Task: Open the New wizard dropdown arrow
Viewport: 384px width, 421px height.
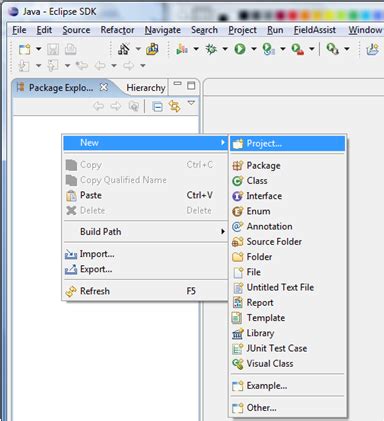Action: [39, 49]
